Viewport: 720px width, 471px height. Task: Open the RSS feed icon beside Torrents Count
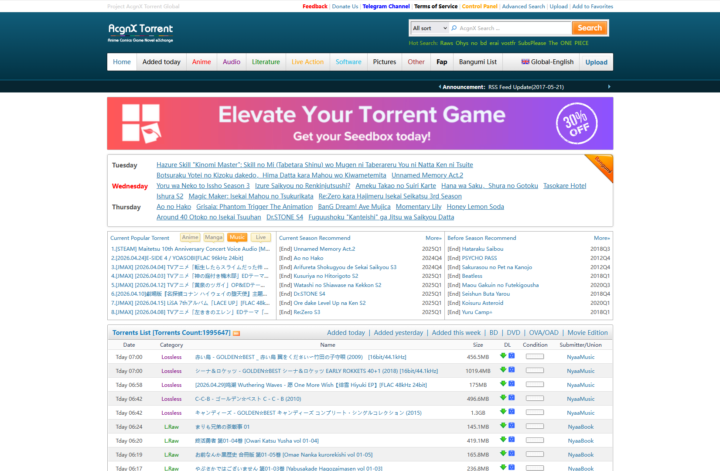pos(237,332)
